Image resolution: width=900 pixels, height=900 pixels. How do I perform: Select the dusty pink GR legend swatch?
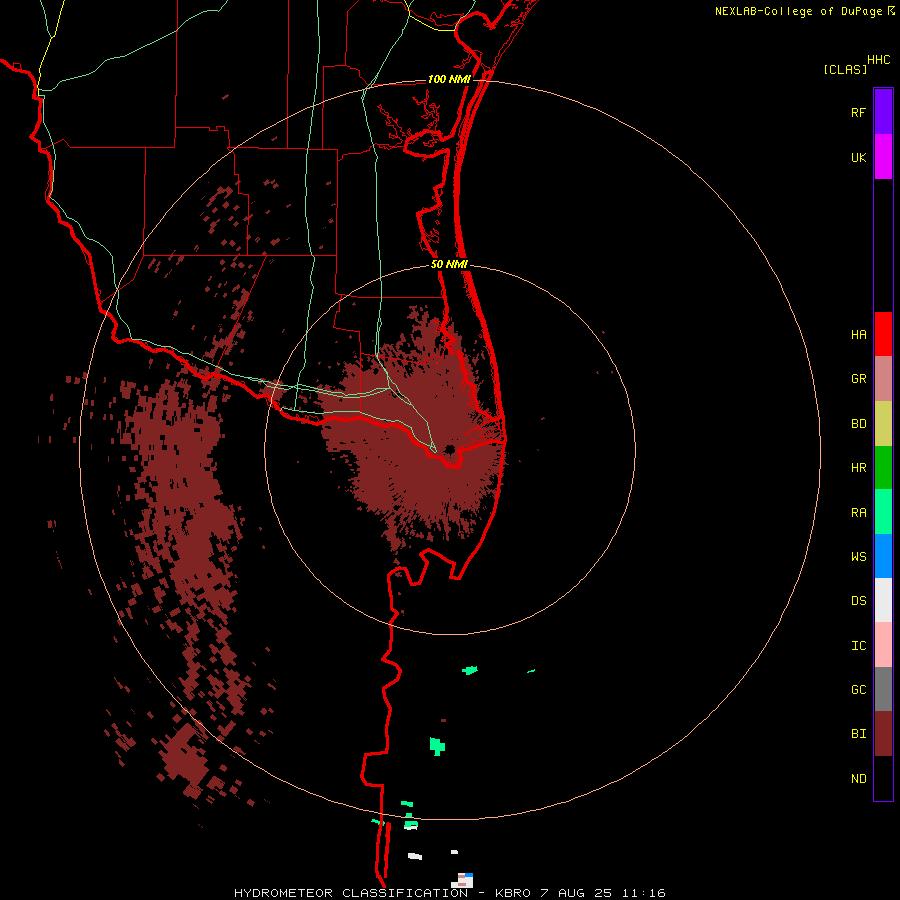[x=883, y=379]
